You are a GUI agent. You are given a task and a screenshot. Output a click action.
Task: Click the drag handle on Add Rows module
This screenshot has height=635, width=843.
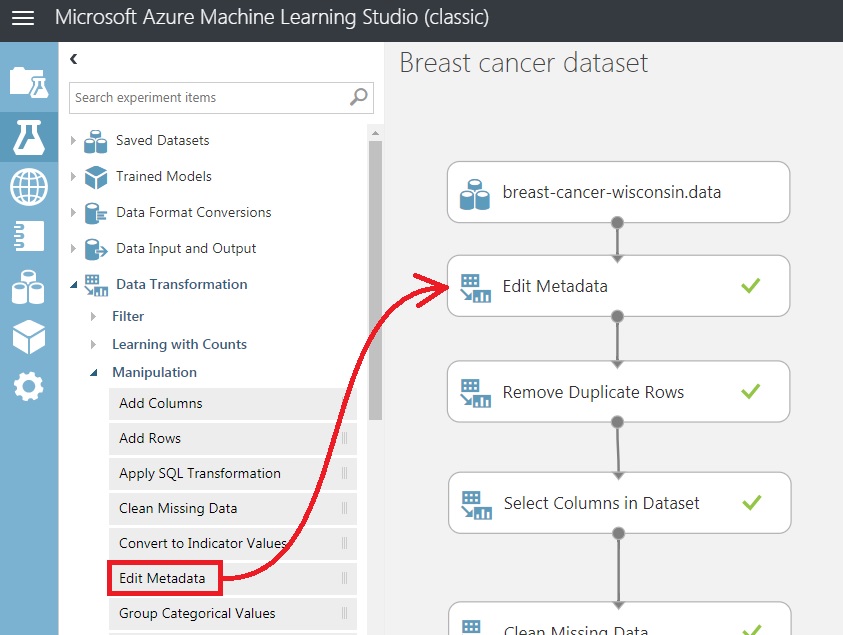[345, 438]
